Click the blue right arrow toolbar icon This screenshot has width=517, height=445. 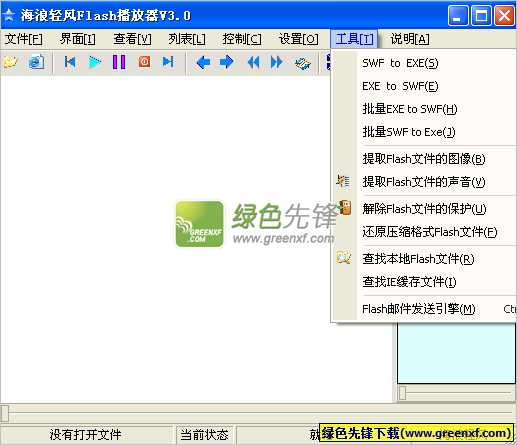pos(227,62)
